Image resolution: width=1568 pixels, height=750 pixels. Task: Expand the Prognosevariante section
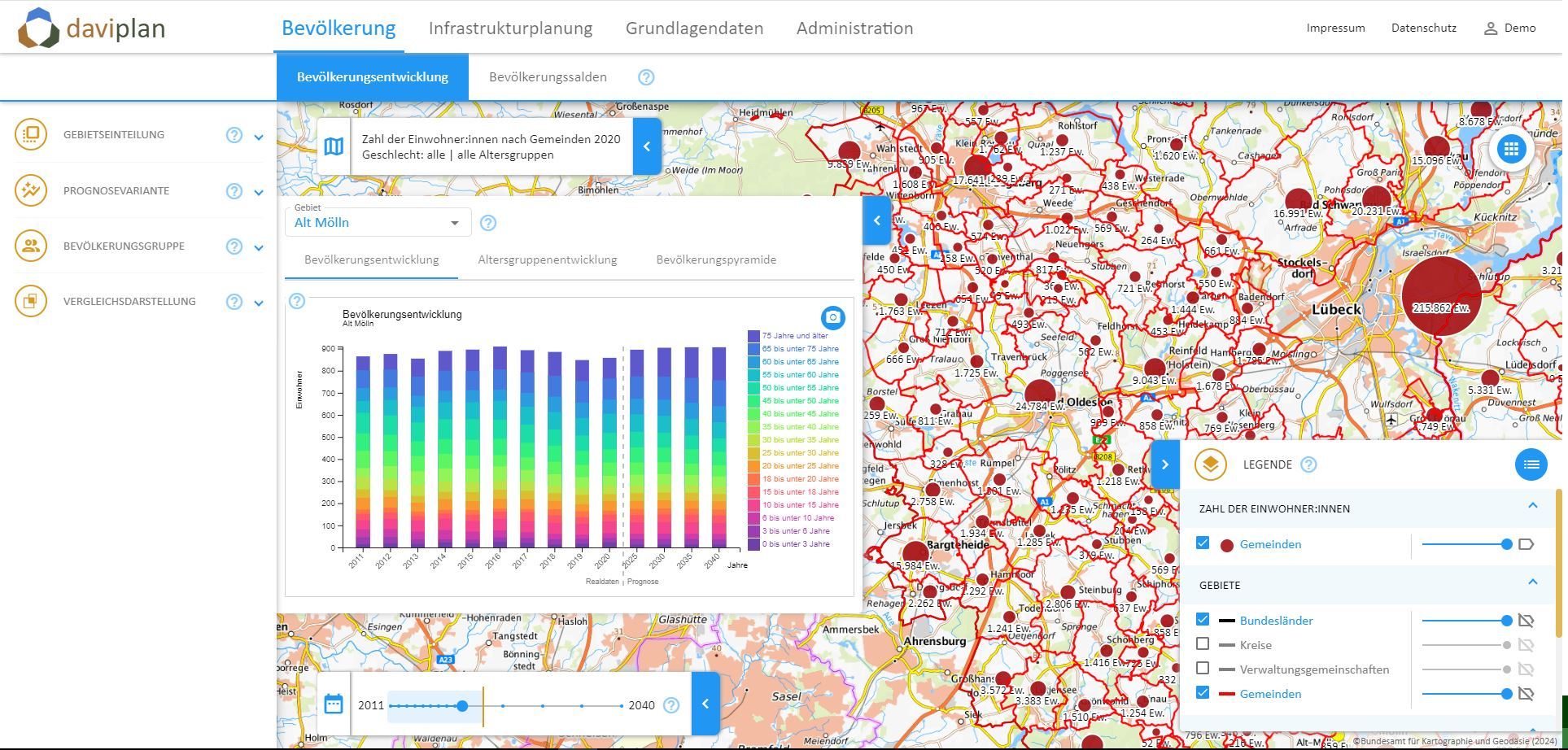[x=259, y=192]
